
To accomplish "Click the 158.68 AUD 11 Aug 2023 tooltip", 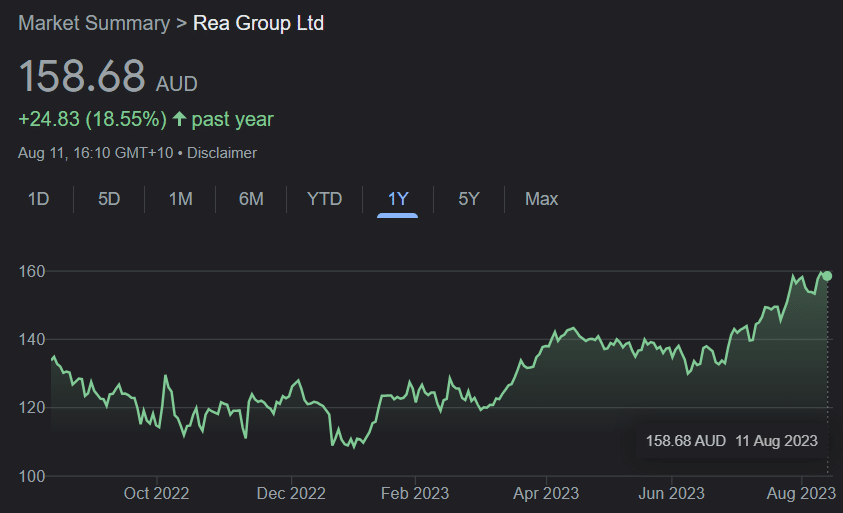I will tap(732, 441).
